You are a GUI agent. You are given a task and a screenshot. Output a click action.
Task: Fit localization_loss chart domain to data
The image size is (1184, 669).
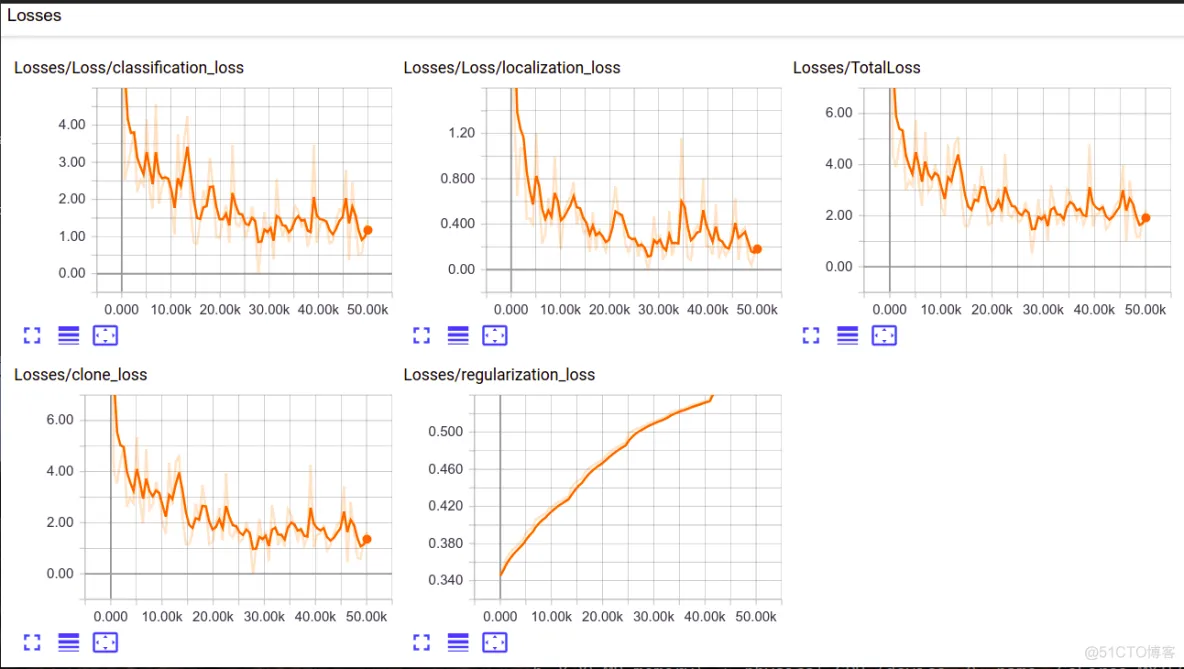pyautogui.click(x=495, y=335)
